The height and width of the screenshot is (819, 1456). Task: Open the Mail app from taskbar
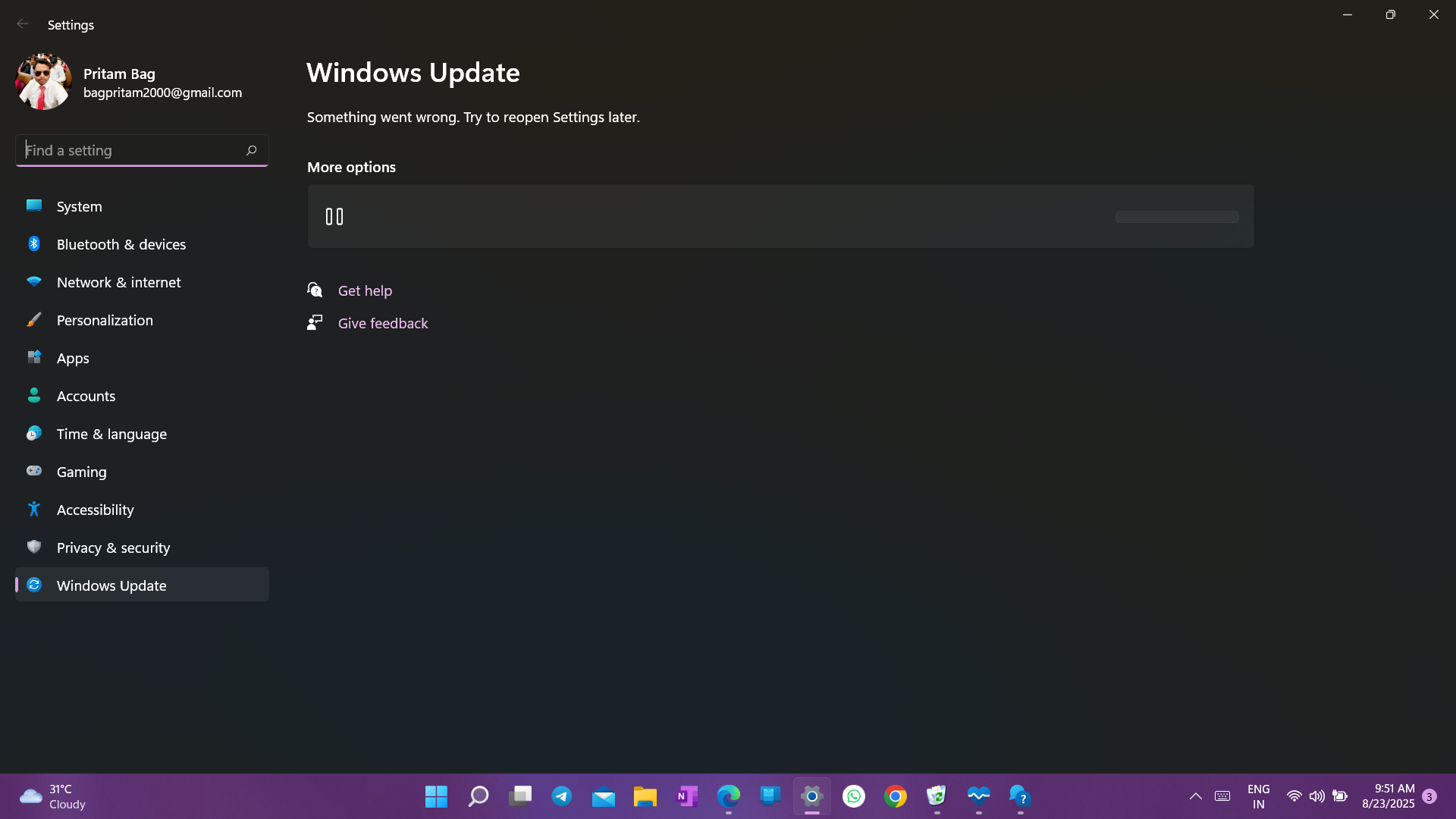click(603, 796)
